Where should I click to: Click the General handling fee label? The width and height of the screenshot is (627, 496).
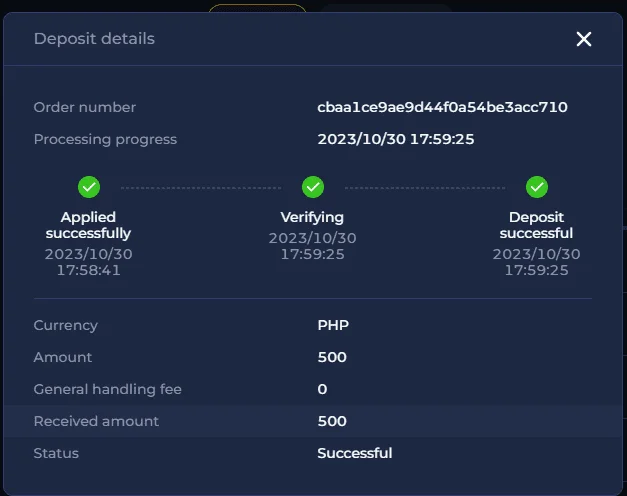tap(108, 390)
